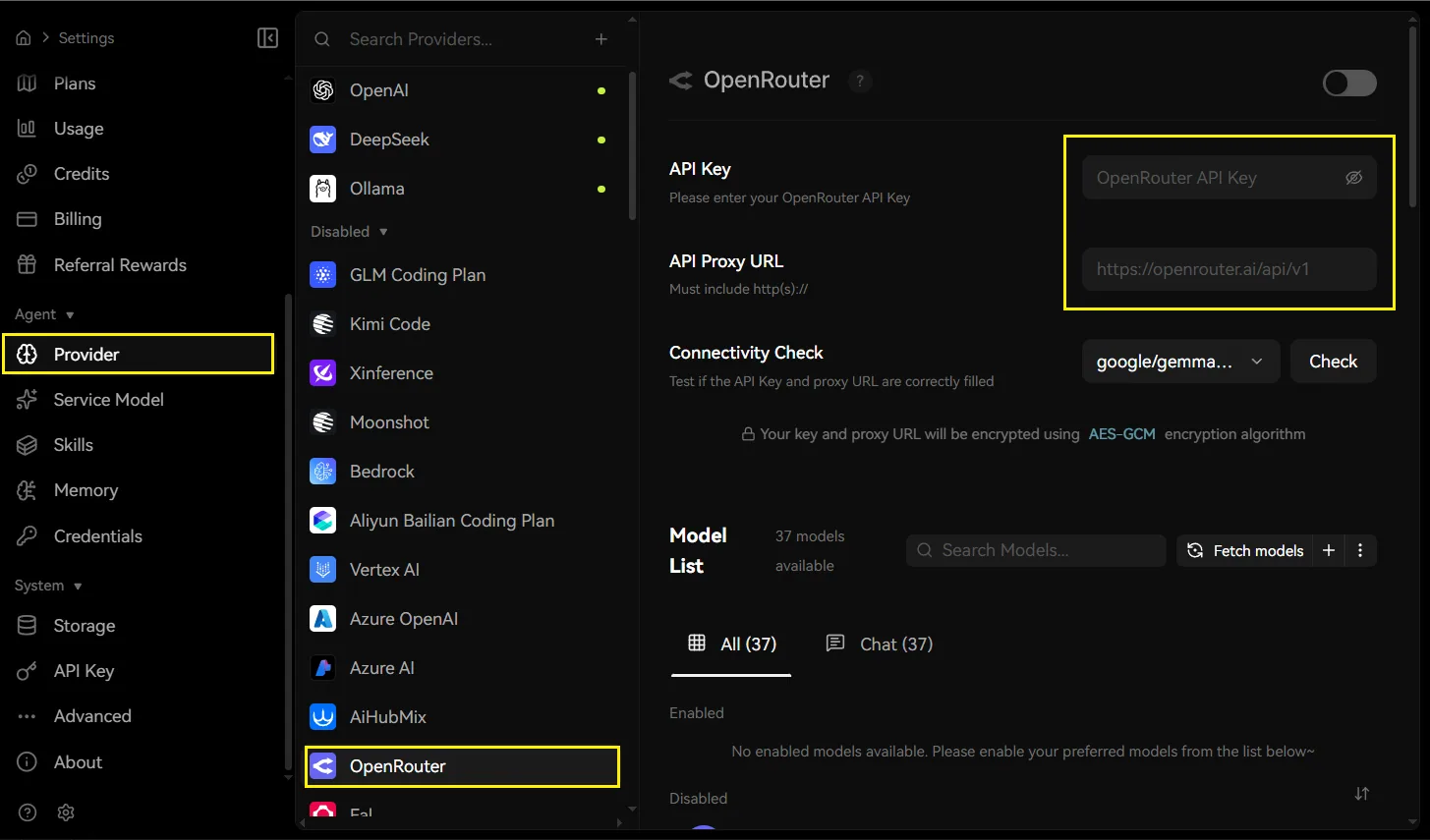Select the OpenRouter provider

pyautogui.click(x=462, y=766)
